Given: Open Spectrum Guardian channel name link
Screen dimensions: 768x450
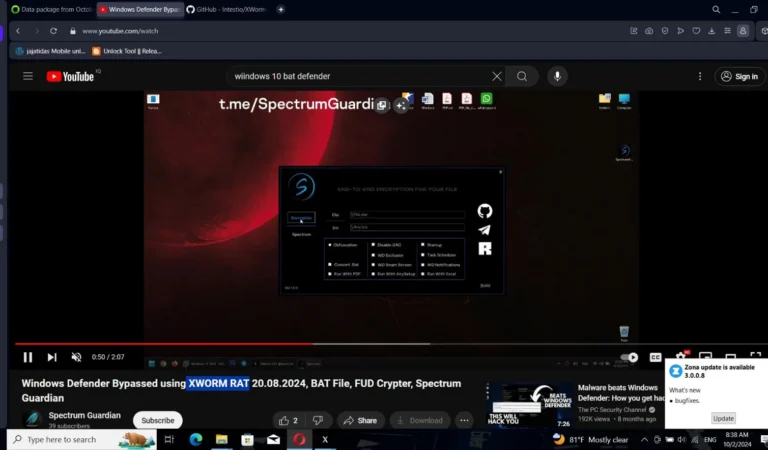Looking at the screenshot, I should point(84,415).
